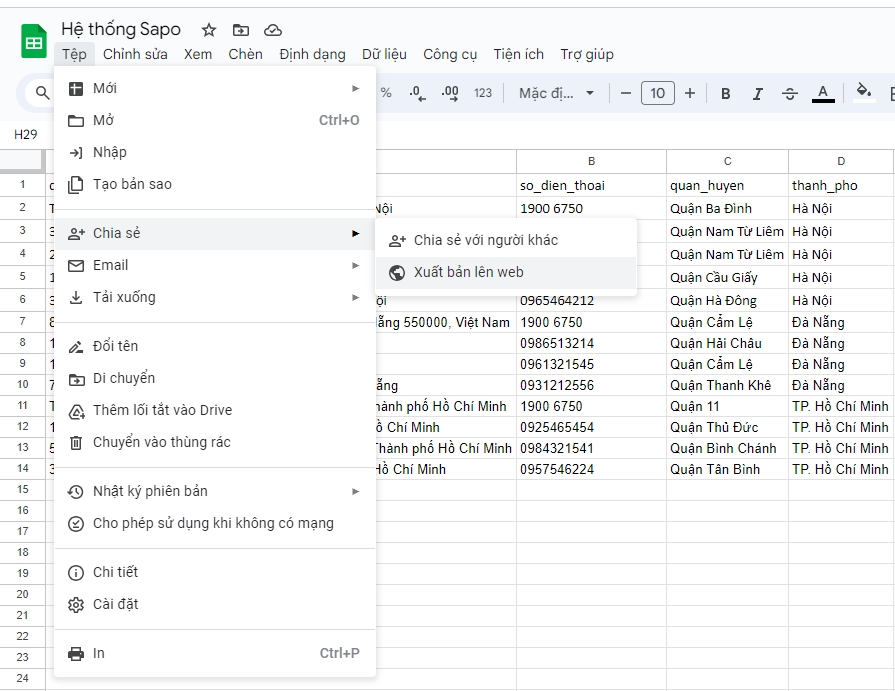Click the font size field showing 10
This screenshot has width=895, height=691.
click(x=658, y=93)
